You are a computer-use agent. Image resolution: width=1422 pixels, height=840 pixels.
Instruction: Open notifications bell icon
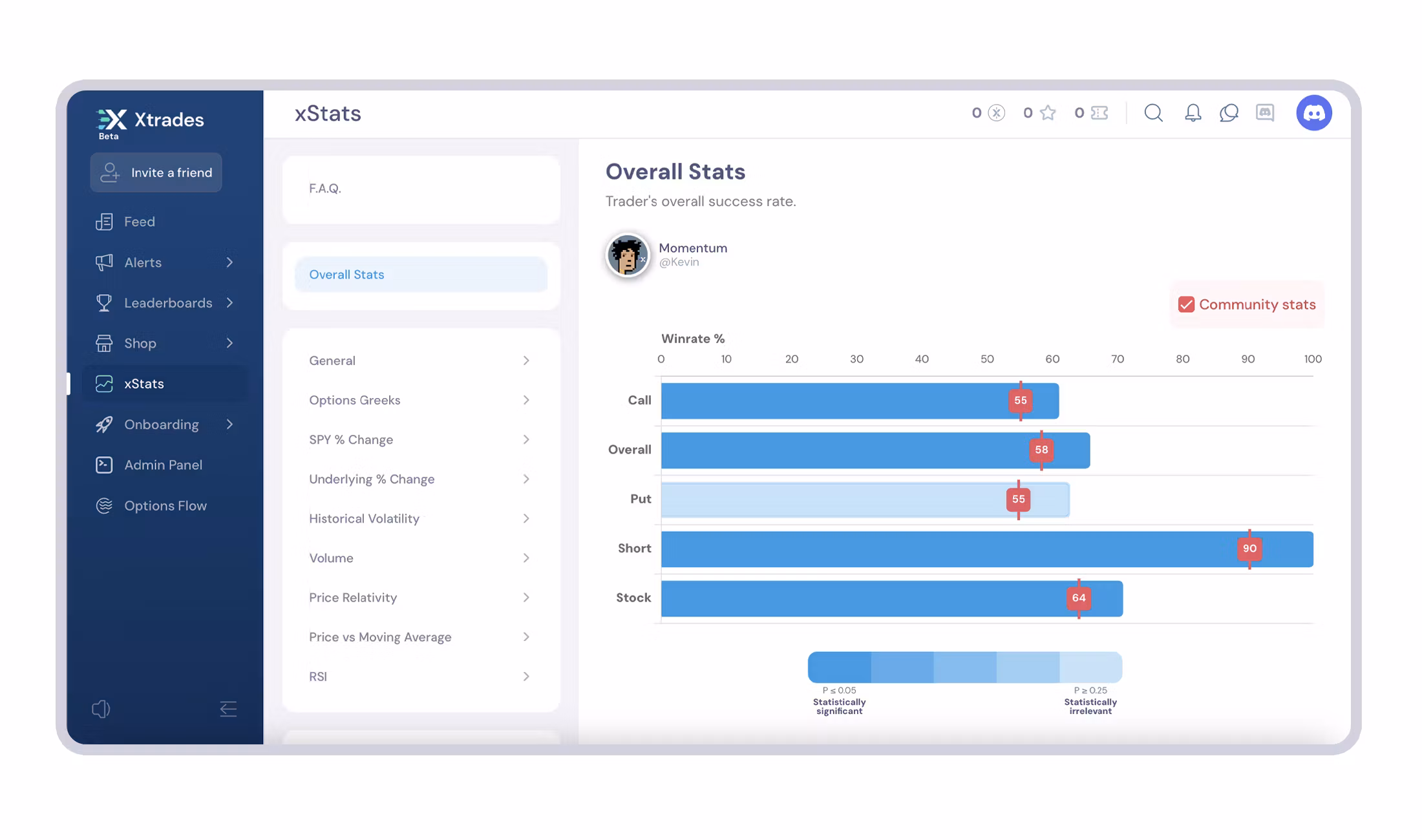click(1193, 113)
